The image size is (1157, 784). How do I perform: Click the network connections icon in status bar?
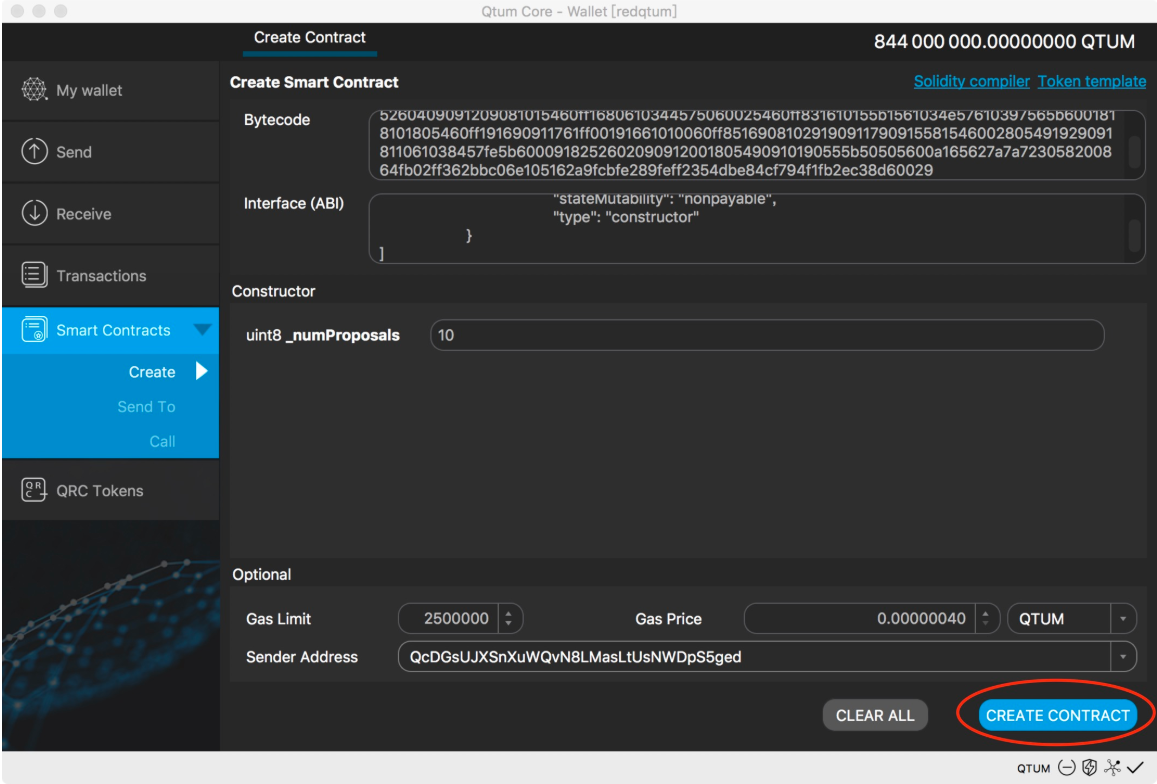pyautogui.click(x=1112, y=768)
